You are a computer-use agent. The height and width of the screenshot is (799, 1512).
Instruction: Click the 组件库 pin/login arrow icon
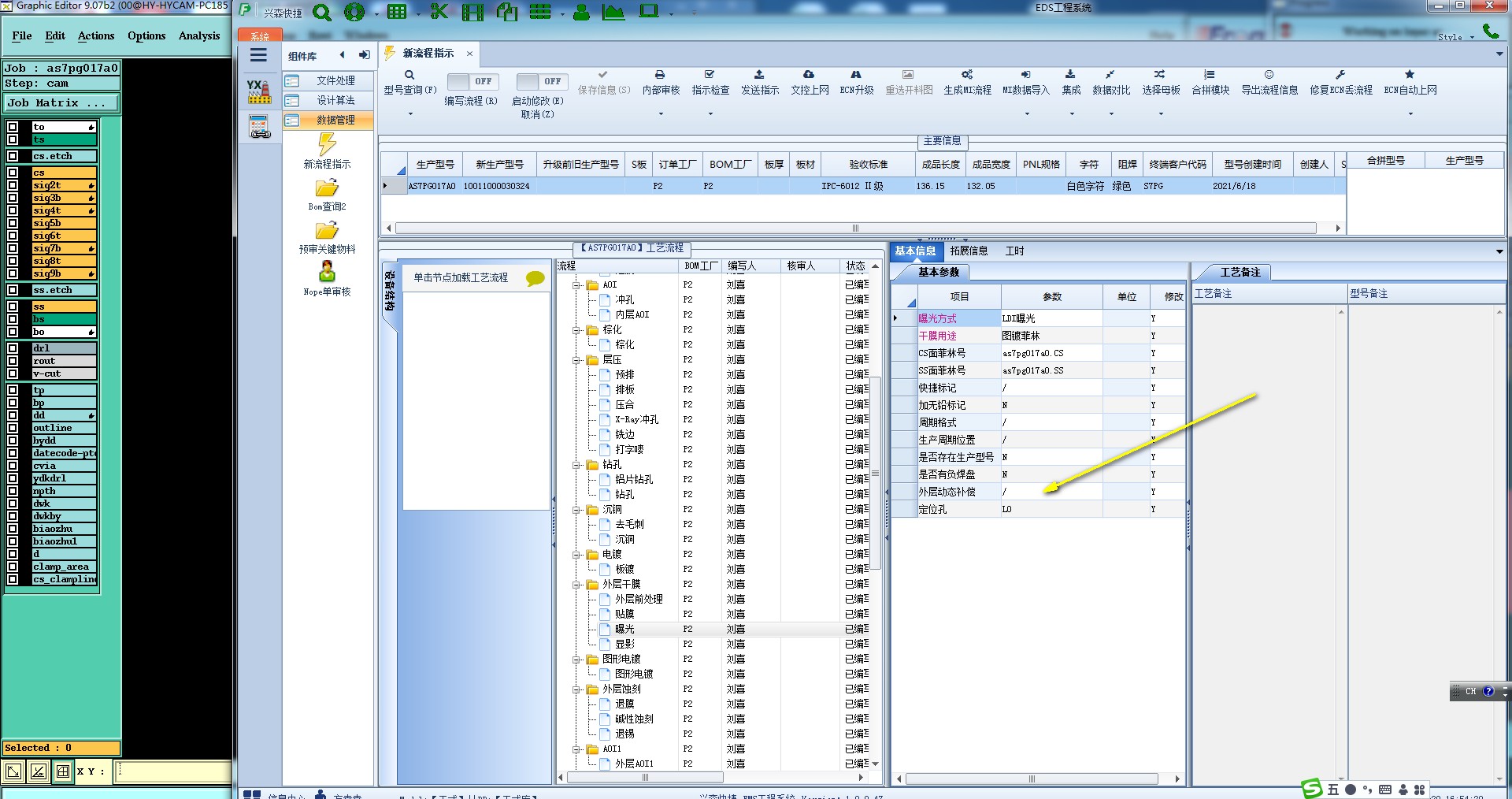click(364, 55)
